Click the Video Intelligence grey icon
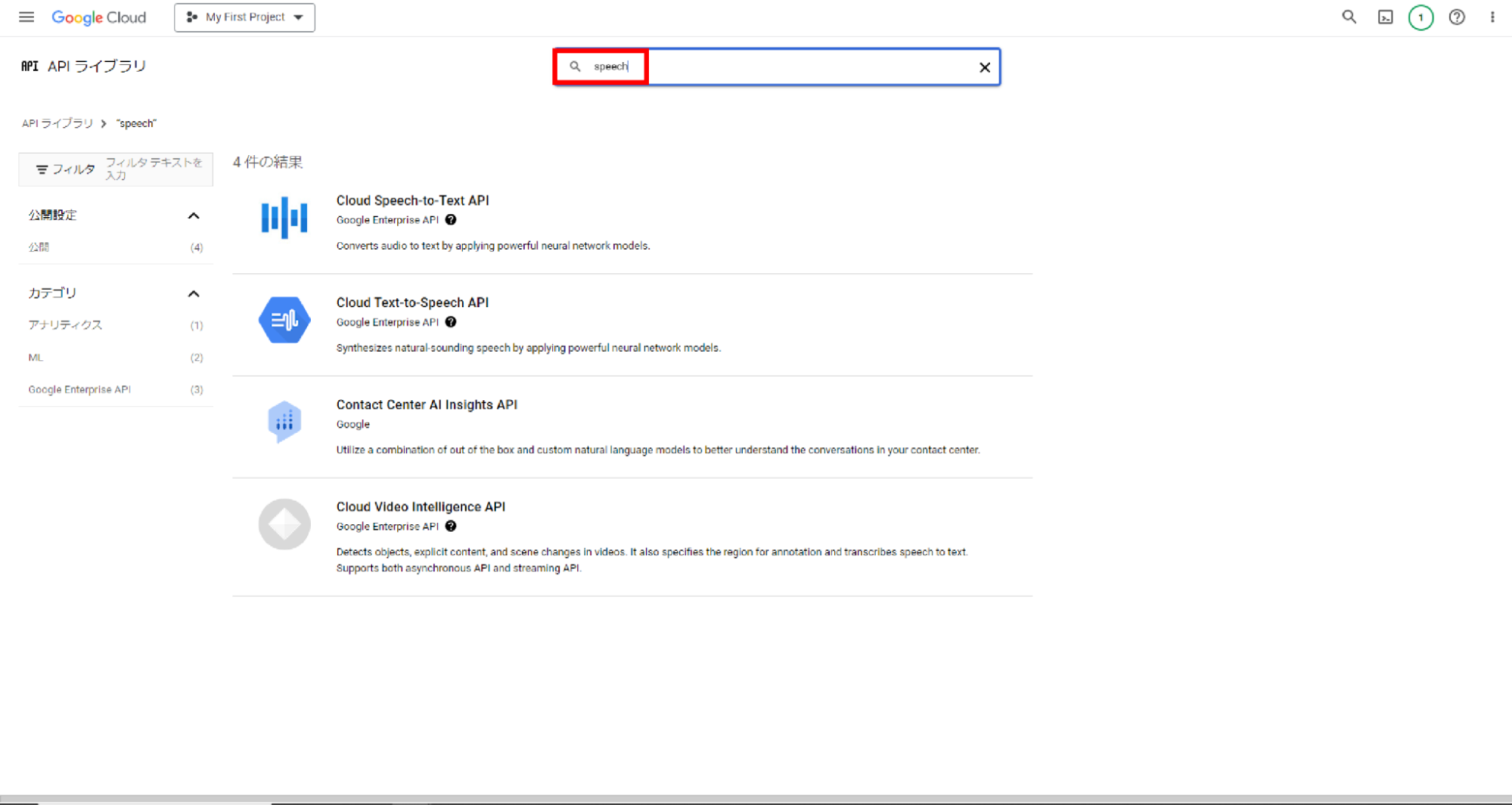 [x=284, y=524]
